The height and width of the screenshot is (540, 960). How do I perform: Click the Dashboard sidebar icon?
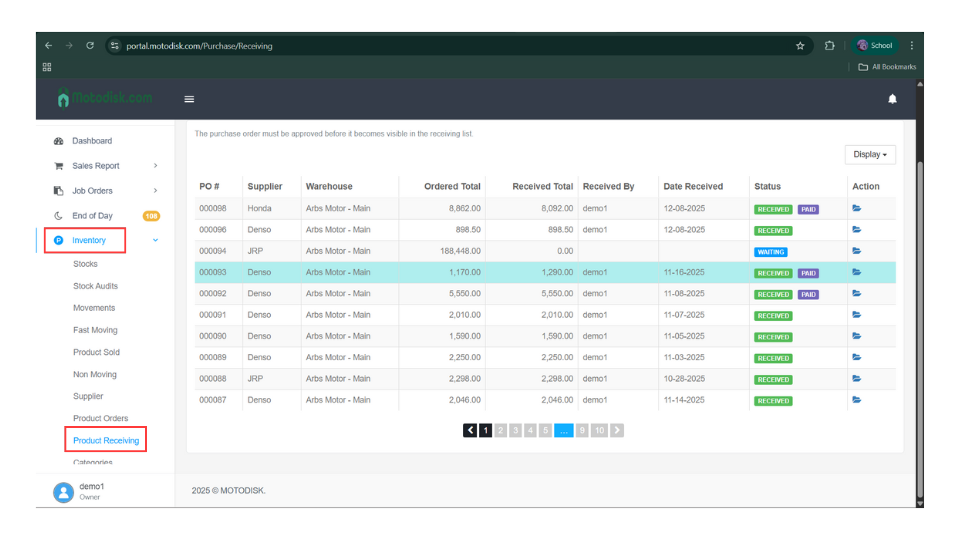59,141
